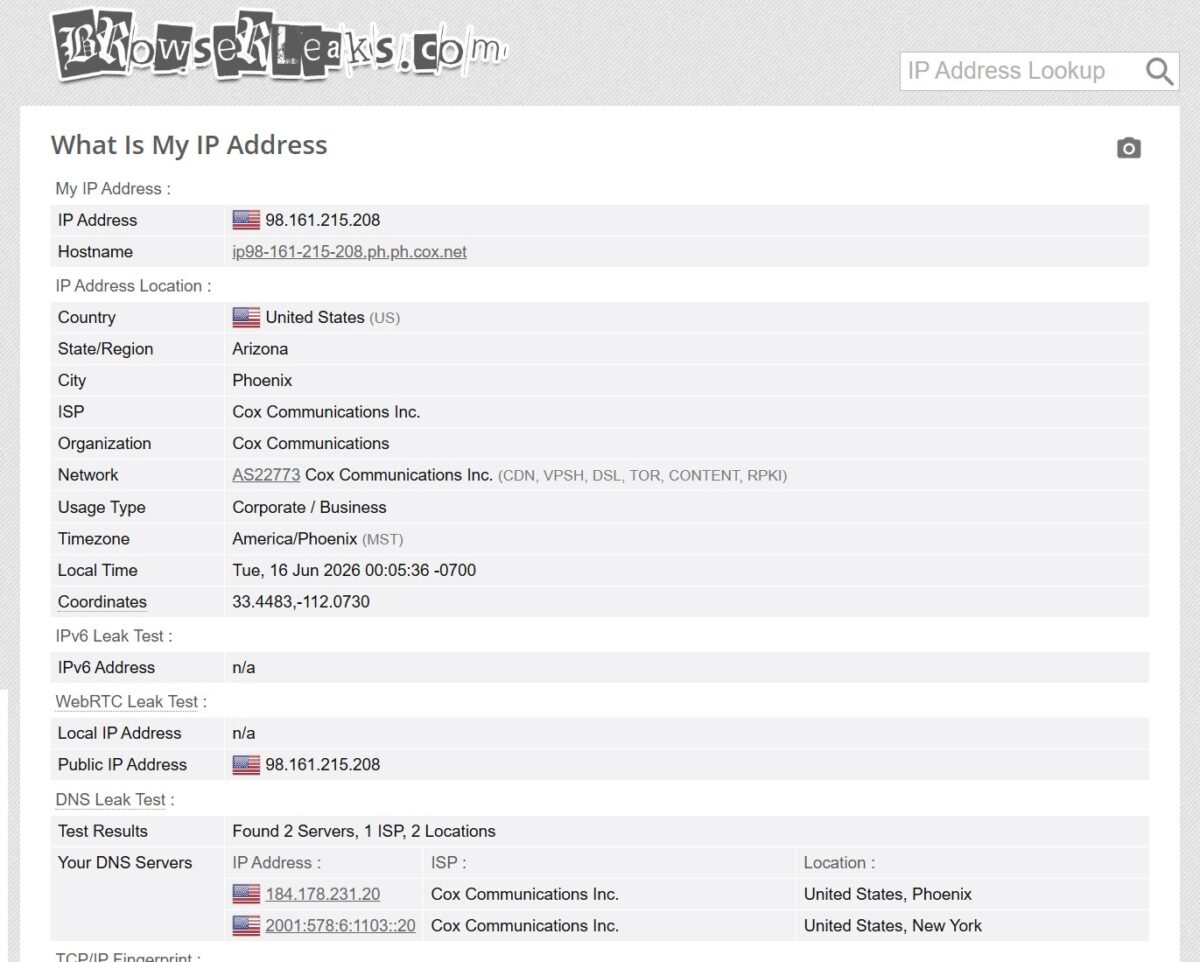The image size is (1200, 962).
Task: Open the DNS Leak Test section link
Action: click(x=110, y=800)
